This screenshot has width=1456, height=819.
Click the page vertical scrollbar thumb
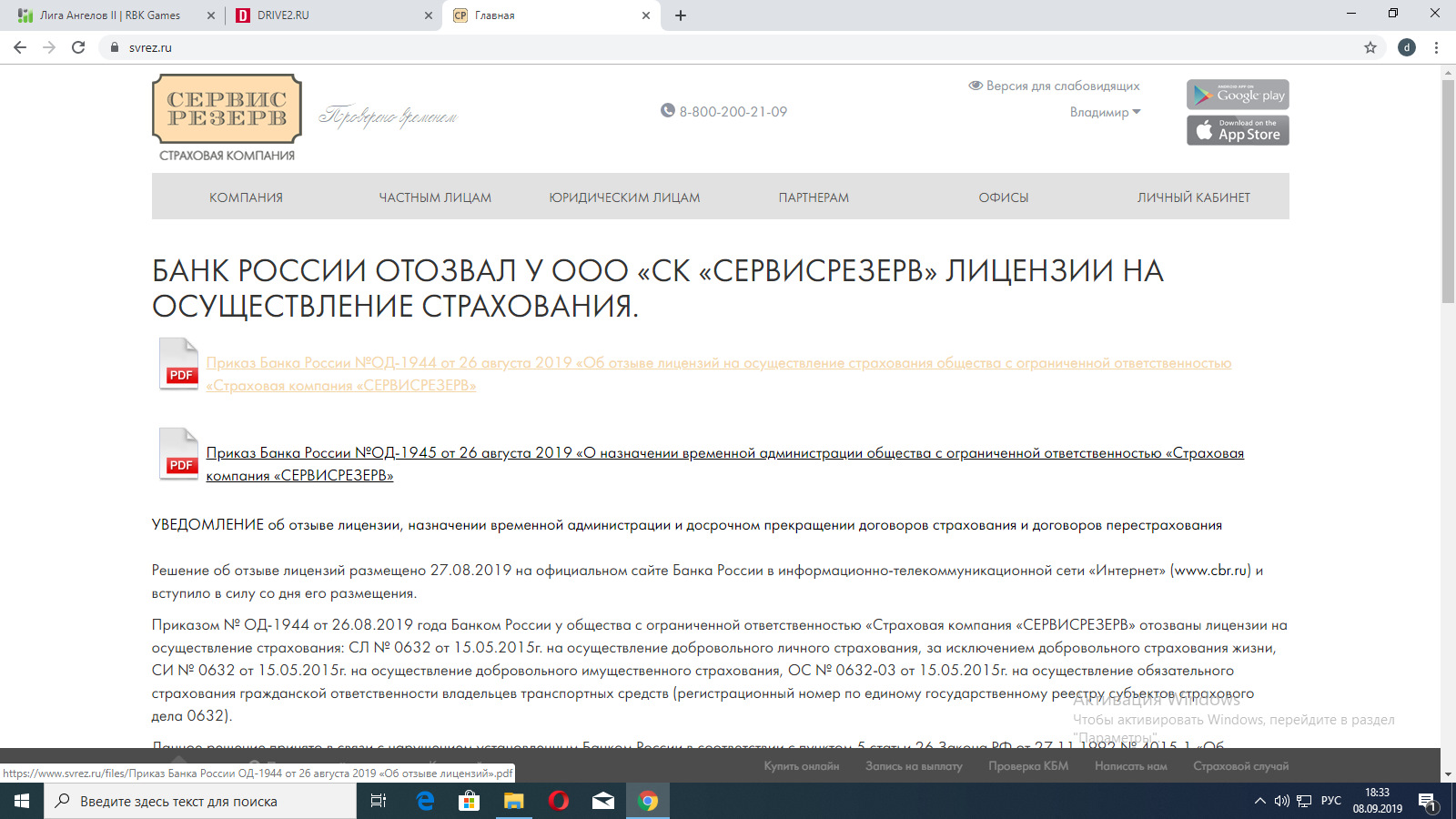(1448, 191)
